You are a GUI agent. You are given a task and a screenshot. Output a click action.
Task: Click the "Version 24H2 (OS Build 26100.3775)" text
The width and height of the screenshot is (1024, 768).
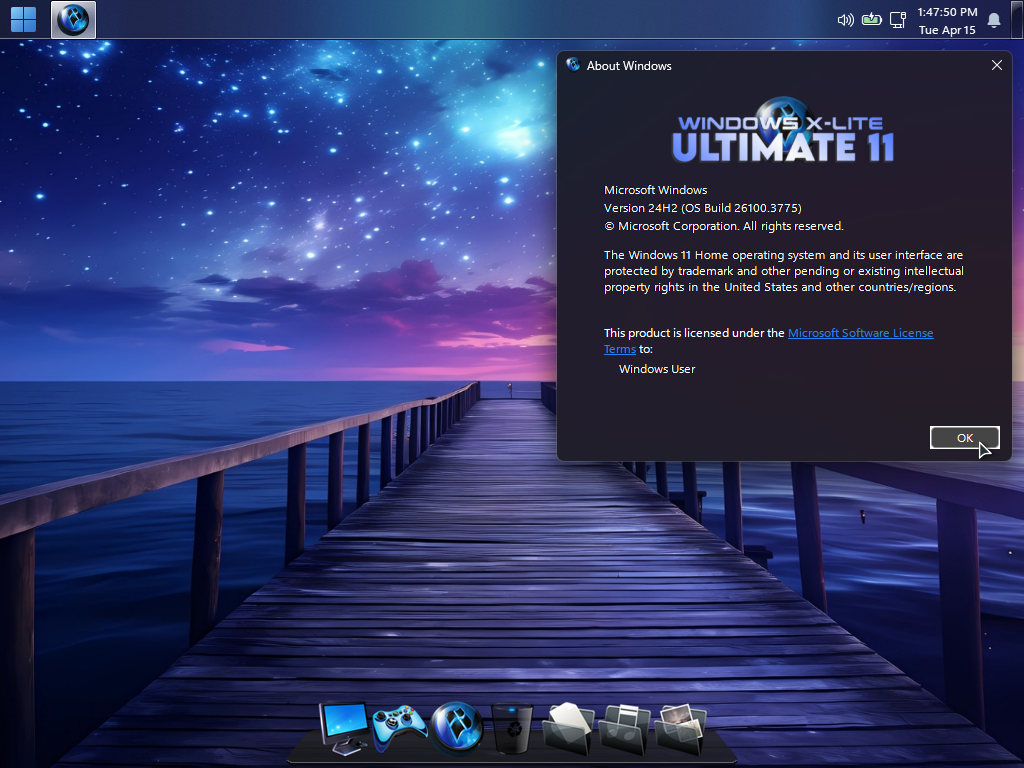pyautogui.click(x=703, y=208)
